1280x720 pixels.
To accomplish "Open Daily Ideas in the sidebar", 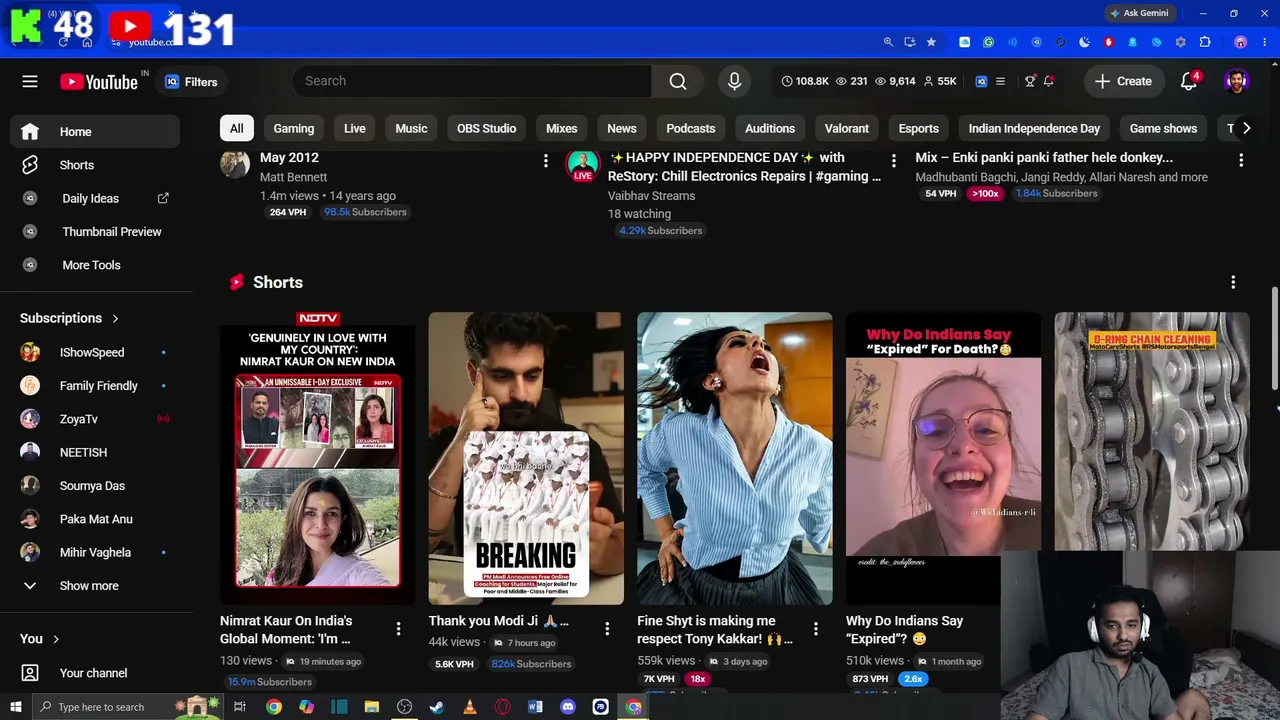I will (95, 198).
